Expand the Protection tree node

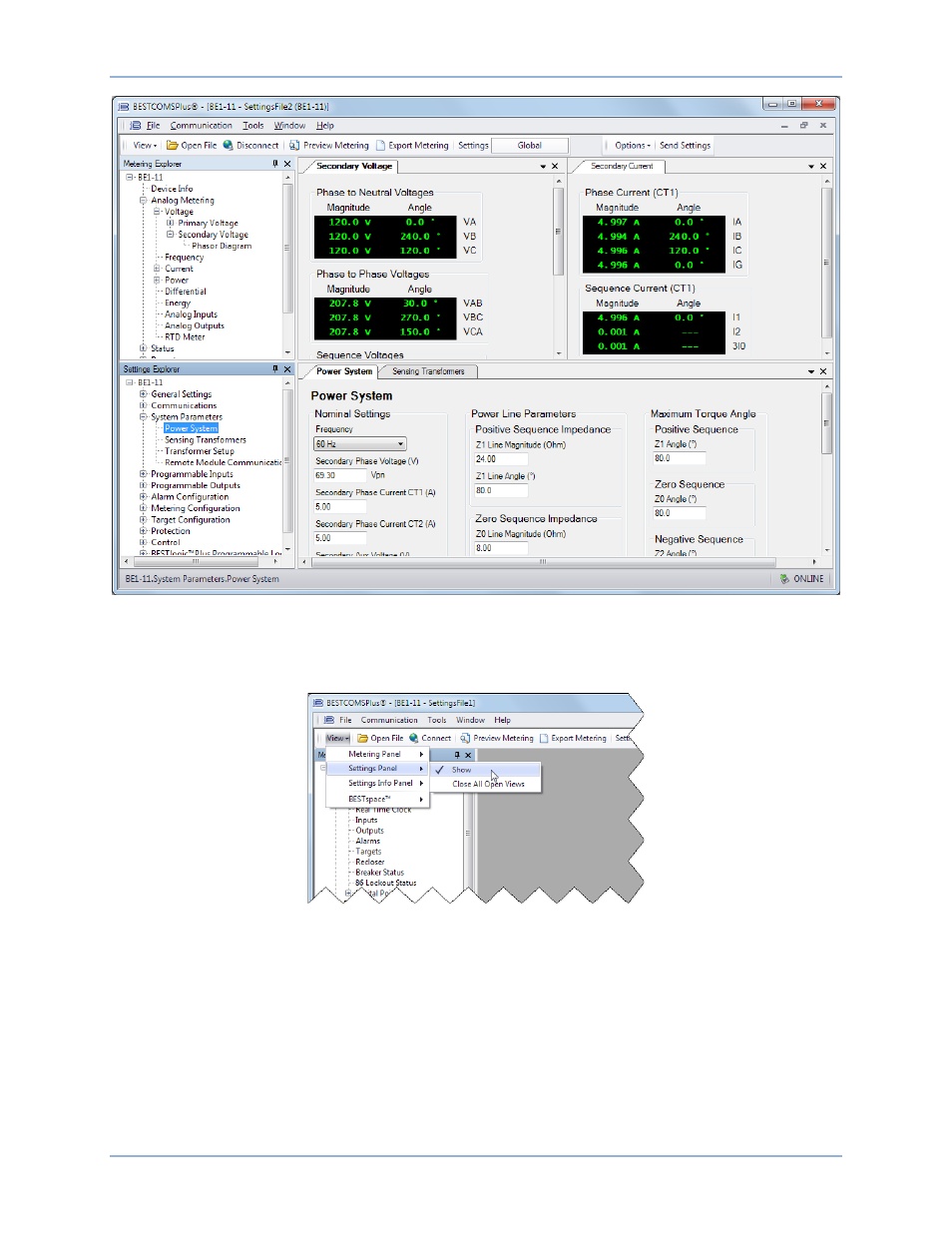coord(143,531)
